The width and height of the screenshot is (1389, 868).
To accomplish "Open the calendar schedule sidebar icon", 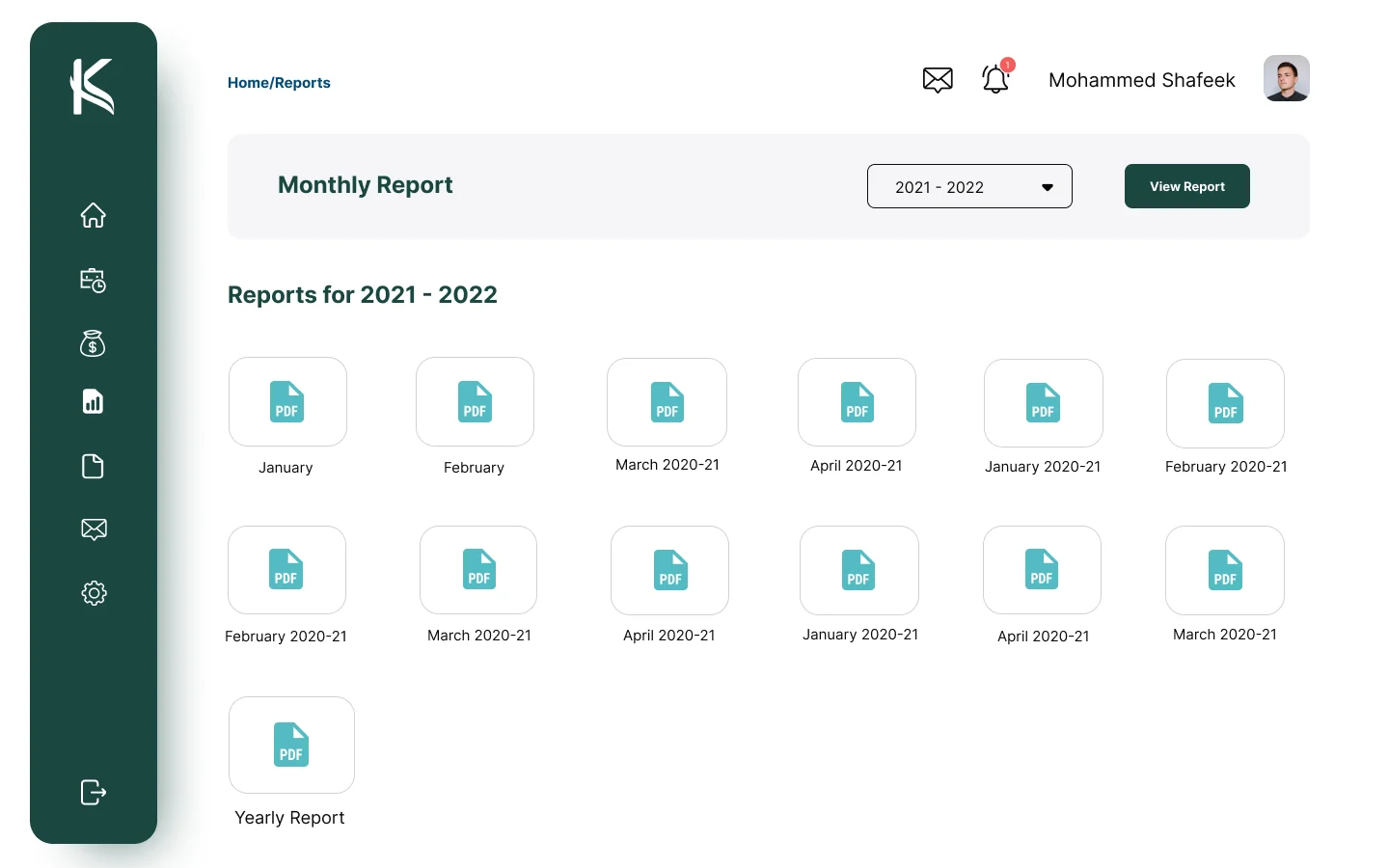I will tap(93, 280).
